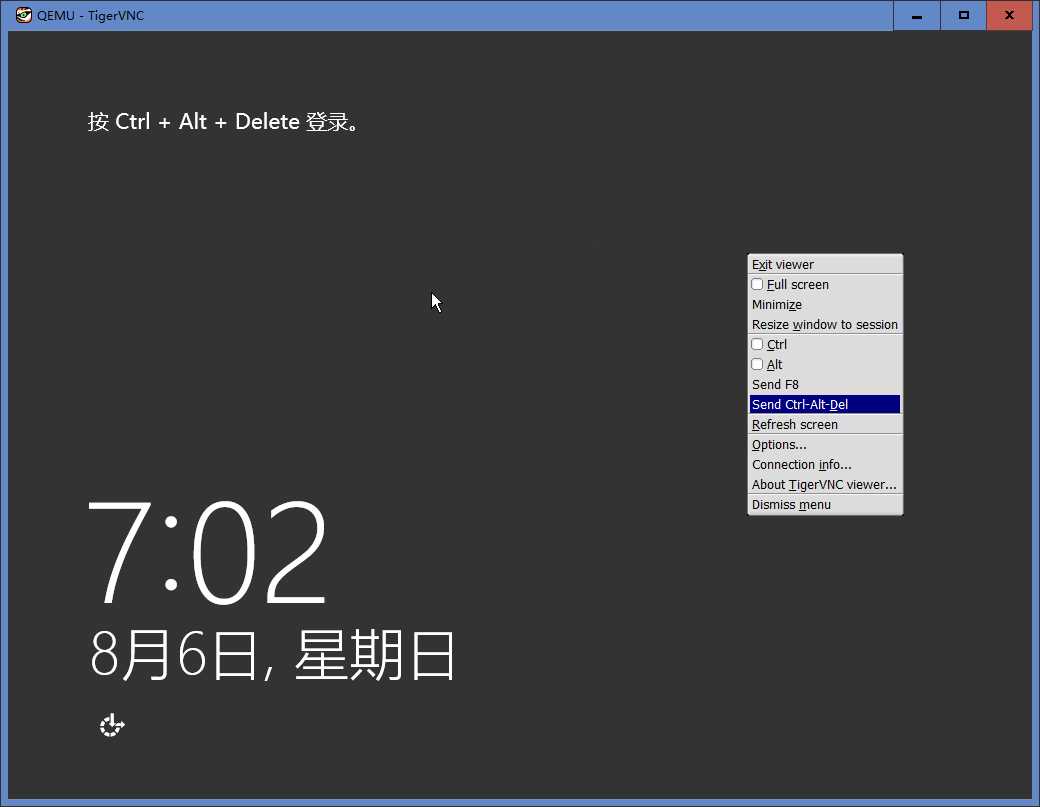This screenshot has height=807, width=1040.
Task: Open the Ease of Access icon
Action: (112, 725)
